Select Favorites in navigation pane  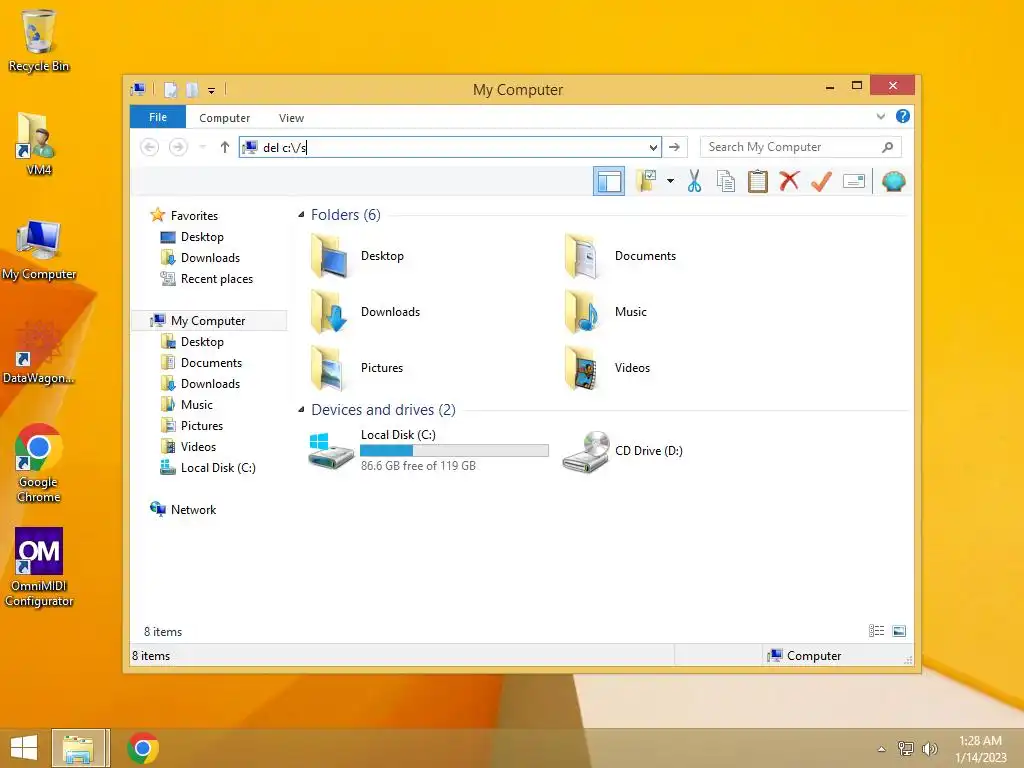click(x=184, y=216)
